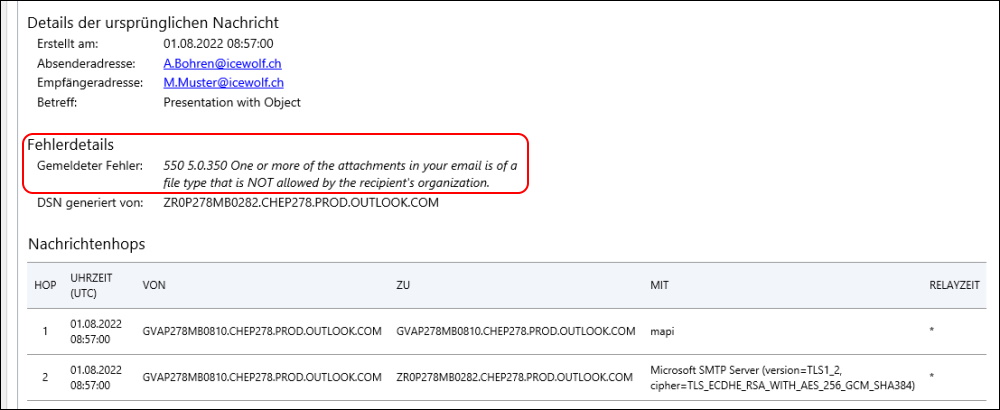Open the M.Muster@icewolf.ch recipient address link
Viewport: 1000px width, 410px height.
coord(224,83)
